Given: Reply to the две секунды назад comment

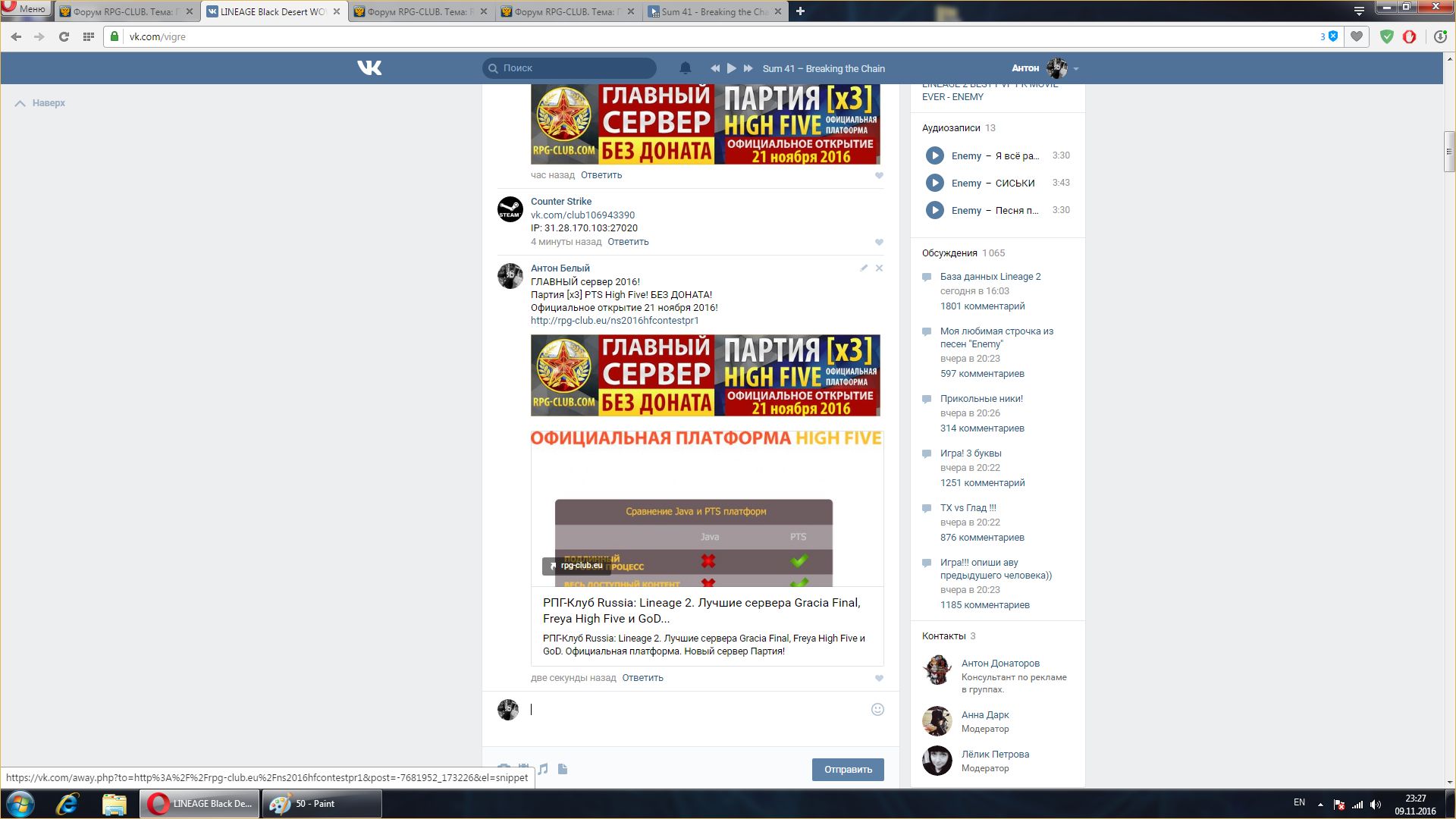Looking at the screenshot, I should tap(642, 678).
